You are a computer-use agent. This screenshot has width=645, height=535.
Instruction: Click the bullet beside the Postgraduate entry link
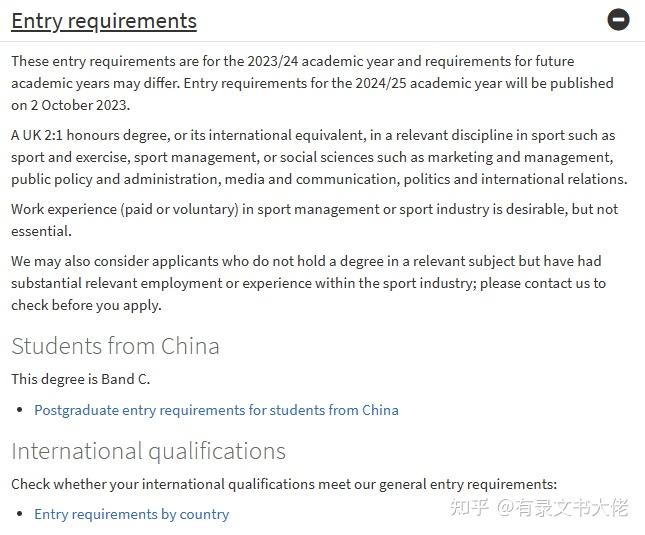(19, 410)
